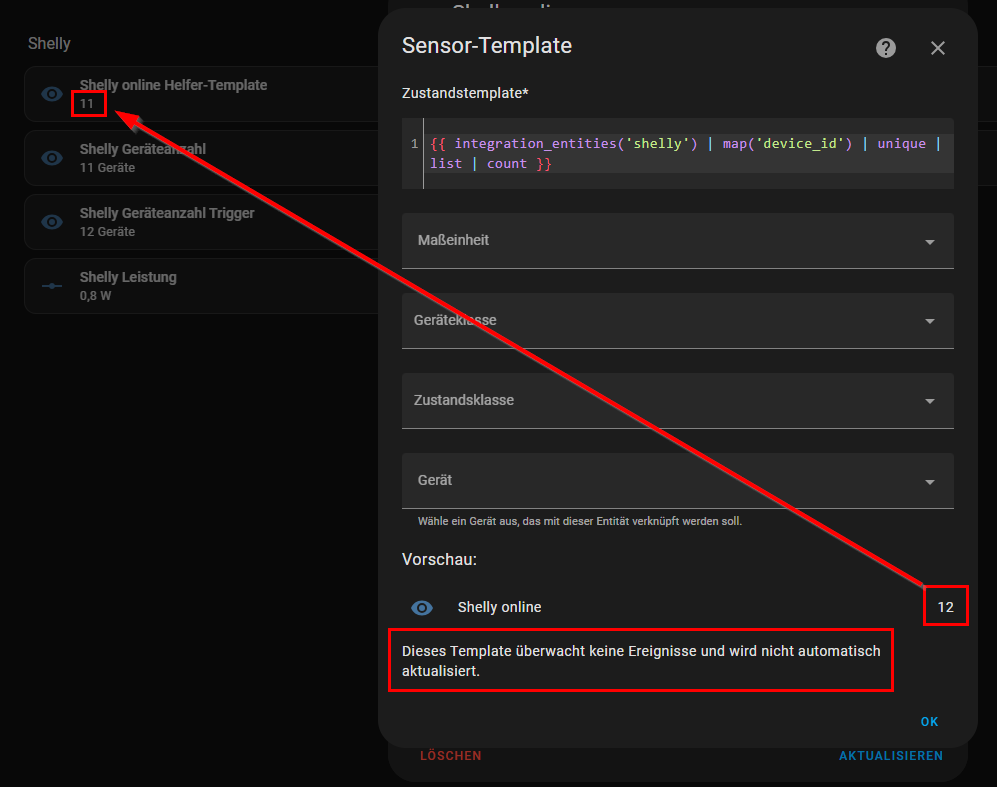Open the help icon in Sensor-Template dialog
This screenshot has height=787, width=997.
[x=886, y=48]
